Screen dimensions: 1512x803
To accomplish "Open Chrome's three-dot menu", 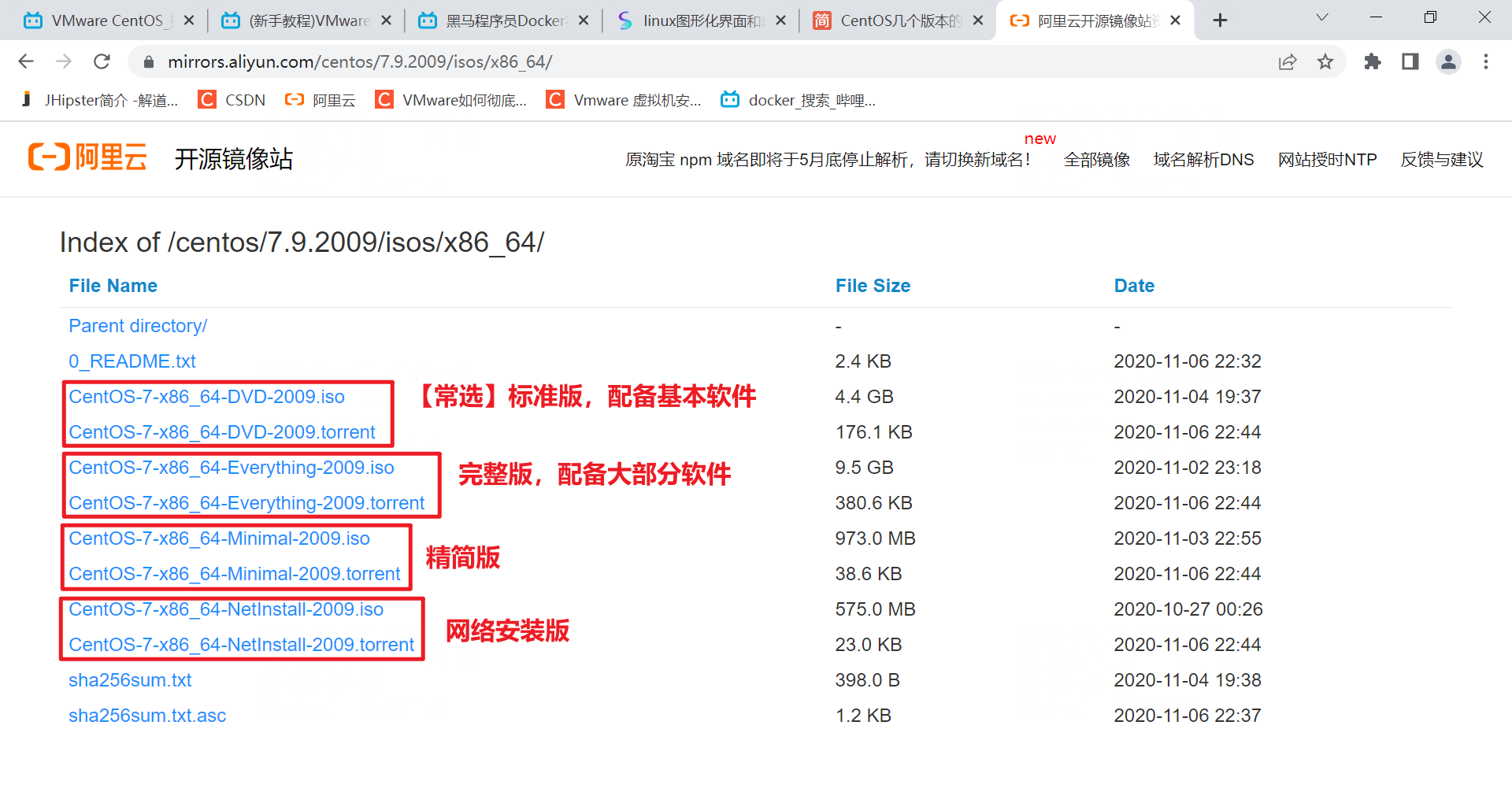I will point(1486,61).
